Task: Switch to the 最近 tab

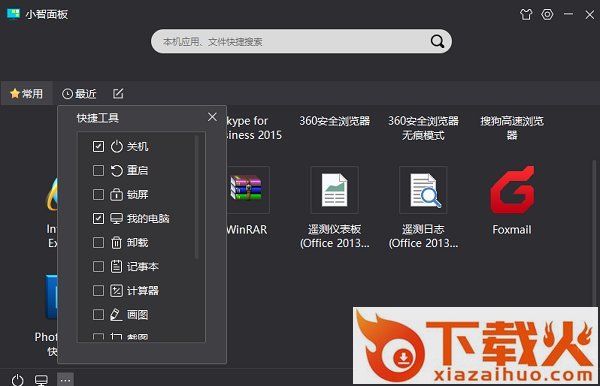Action: (79, 94)
